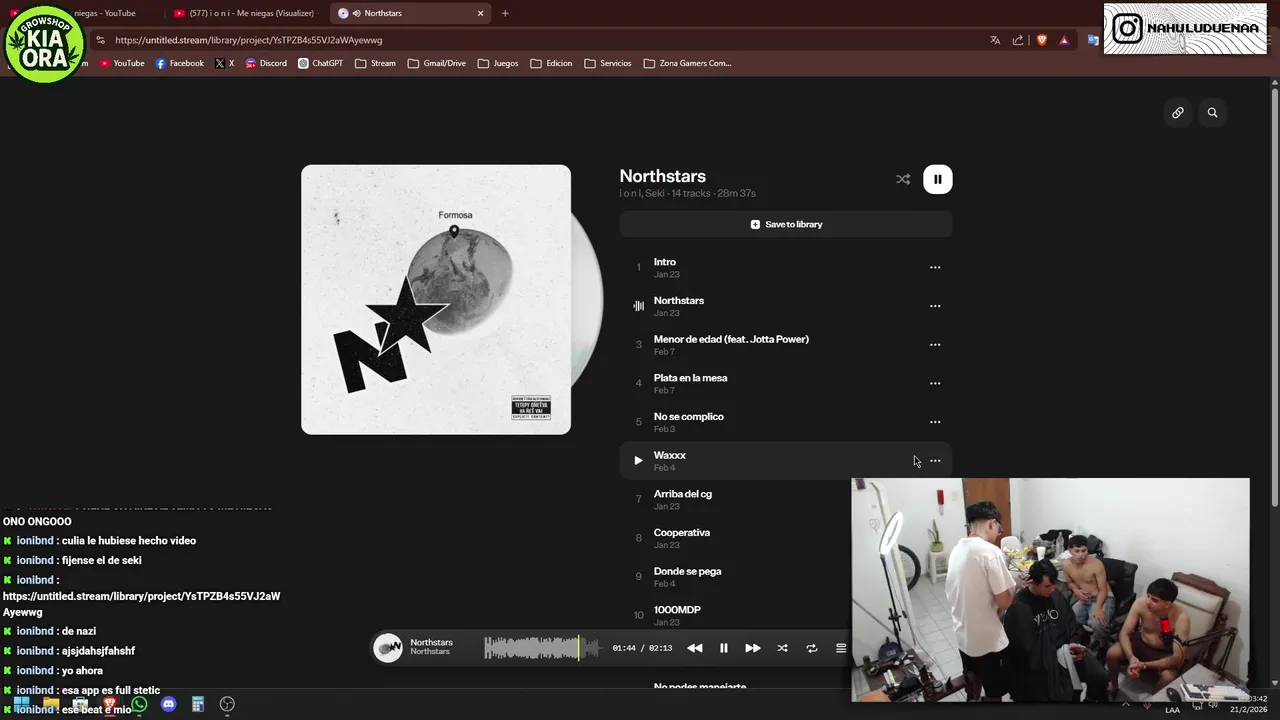The width and height of the screenshot is (1280, 720).
Task: Copy the project link icon
Action: tap(1178, 113)
